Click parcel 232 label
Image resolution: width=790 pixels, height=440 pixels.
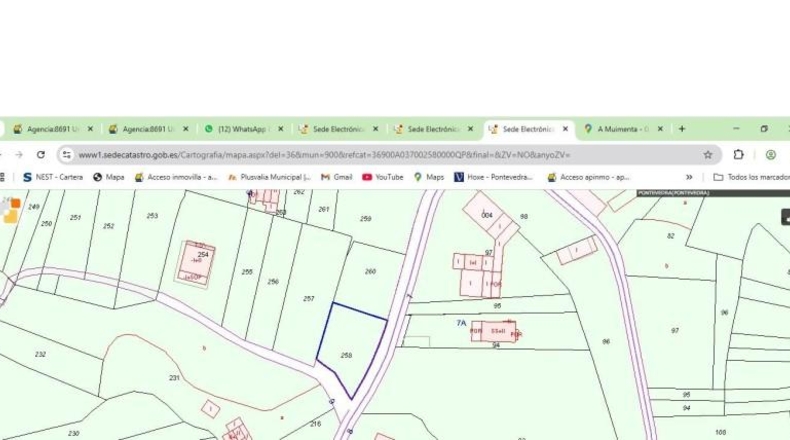click(40, 354)
